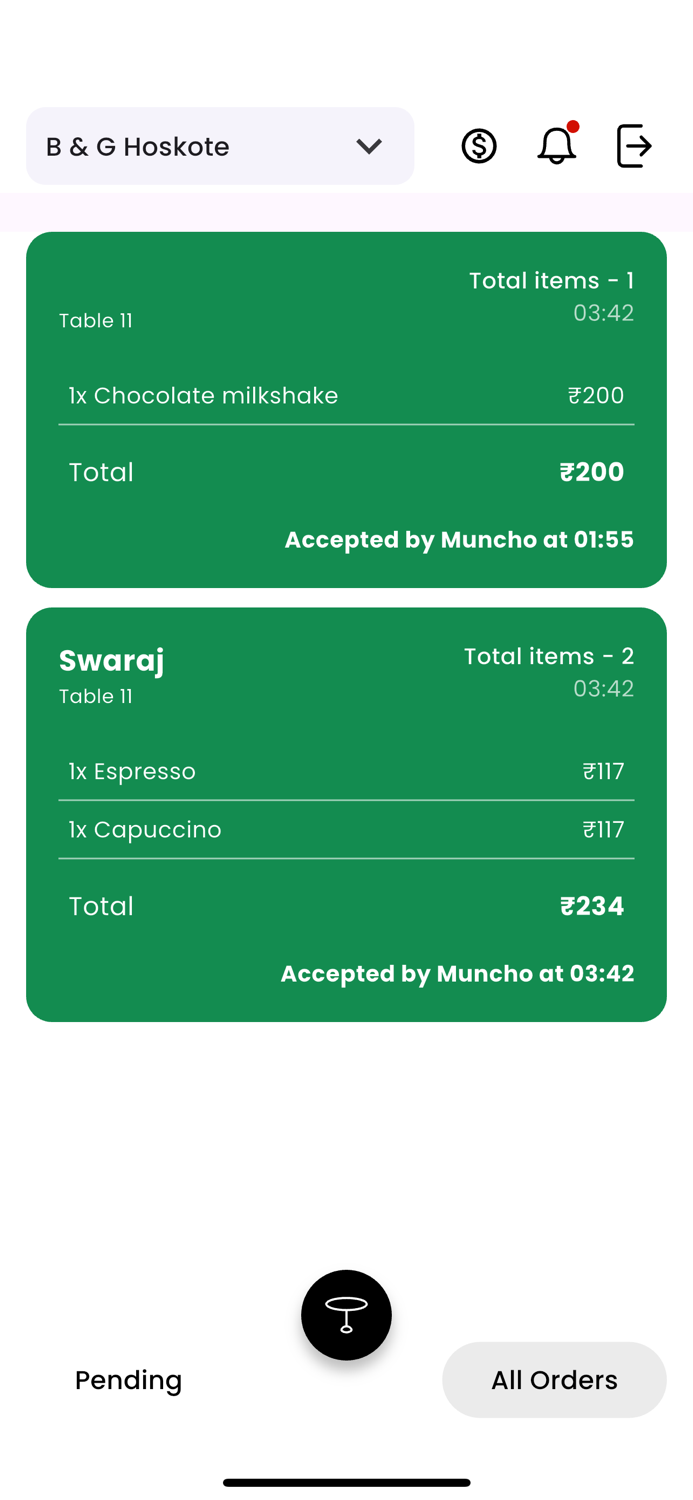
Task: Tap the table icon in the black circle
Action: coord(346,1315)
